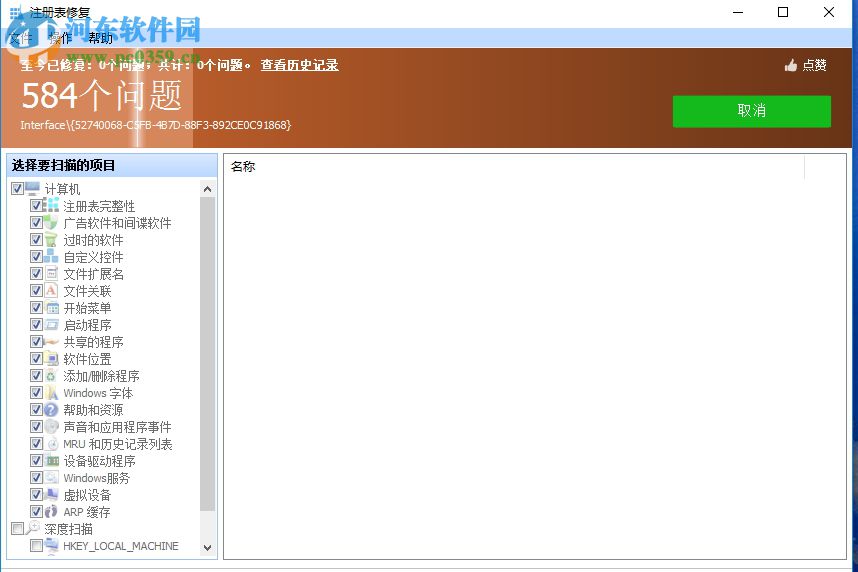The width and height of the screenshot is (858, 572).
Task: Click the 深度扫描 magnifier icon
Action: pos(33,529)
